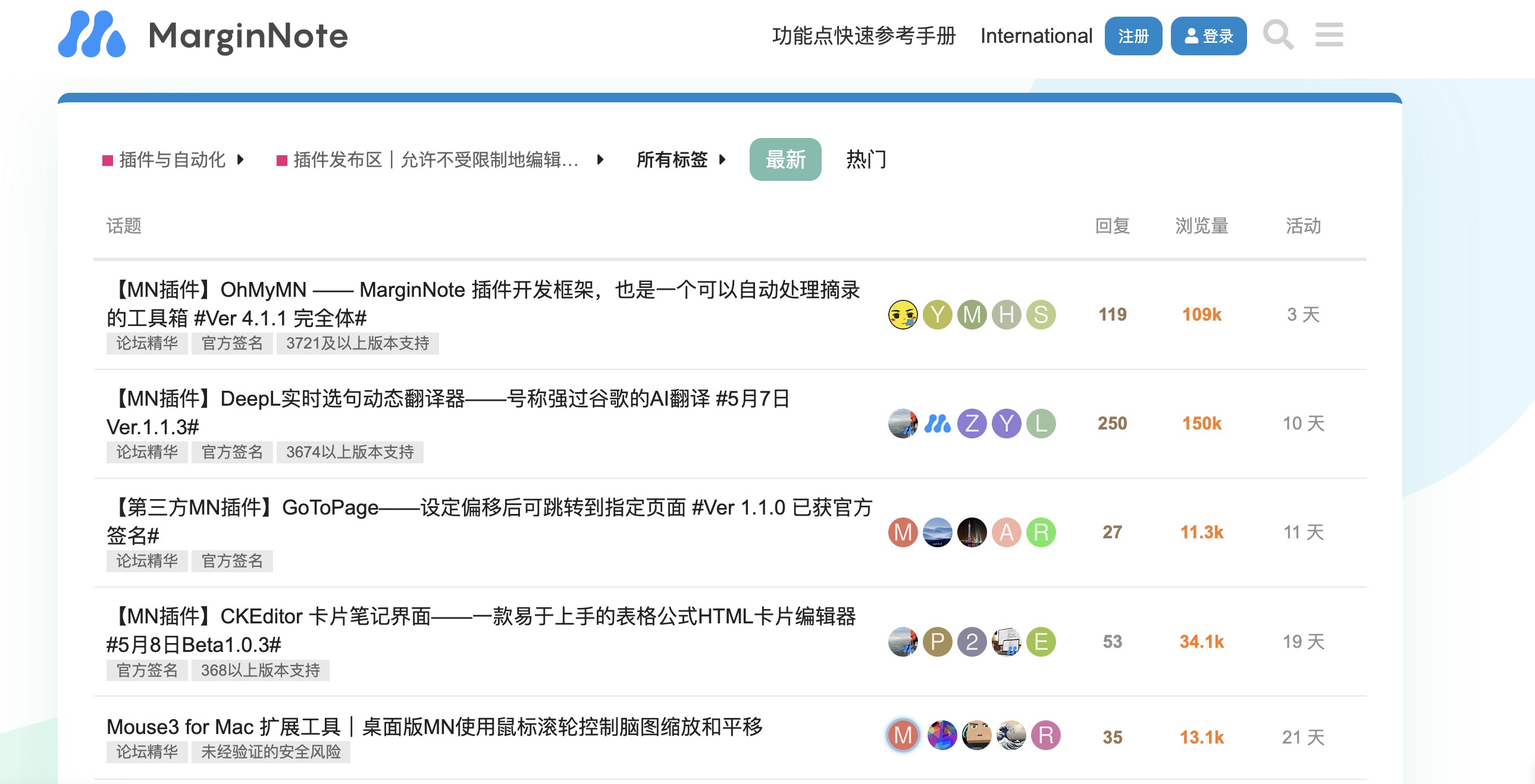Click the 登录 login button
The image size is (1535, 784).
(x=1208, y=36)
